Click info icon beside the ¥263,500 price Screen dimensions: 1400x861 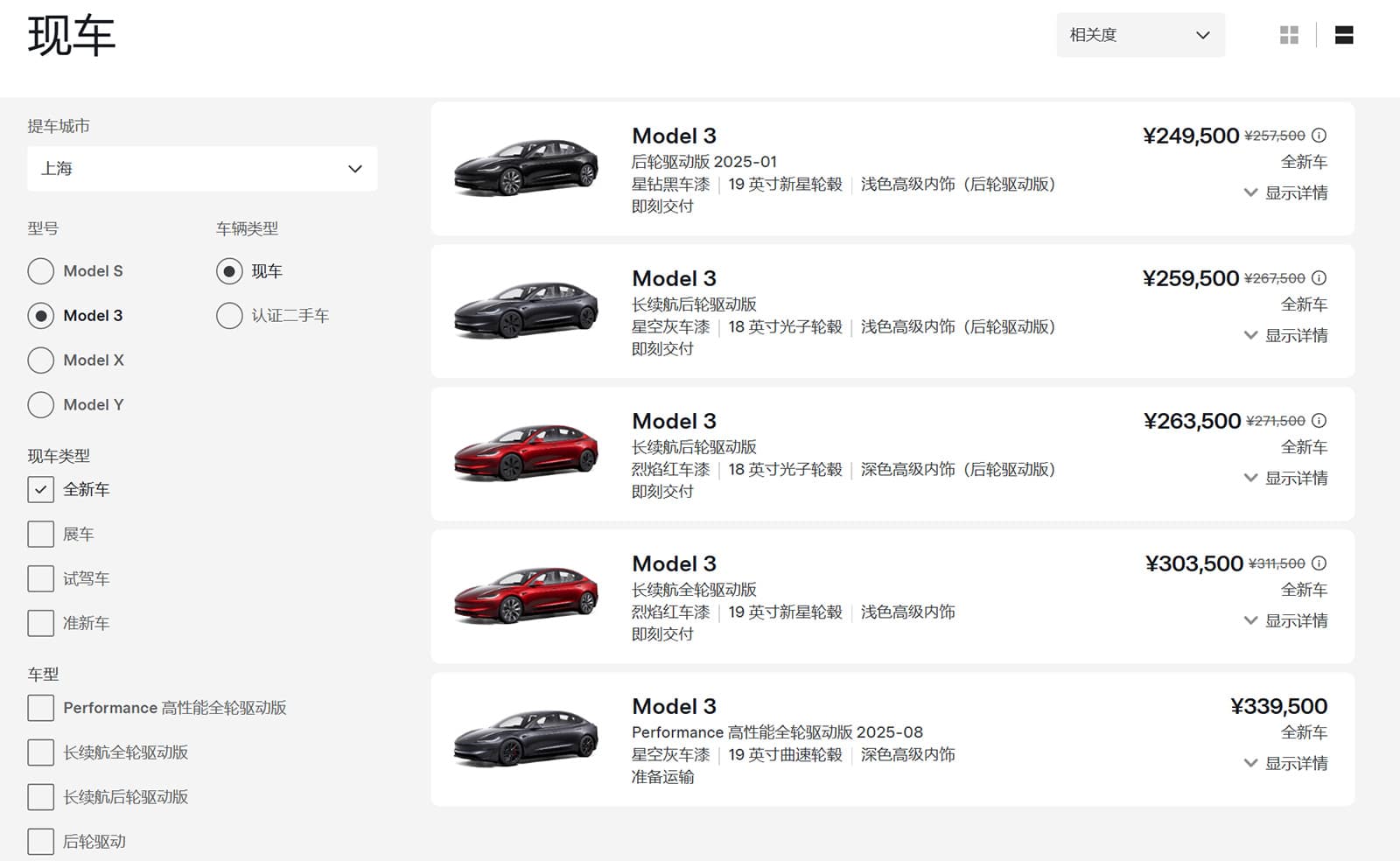[1319, 421]
